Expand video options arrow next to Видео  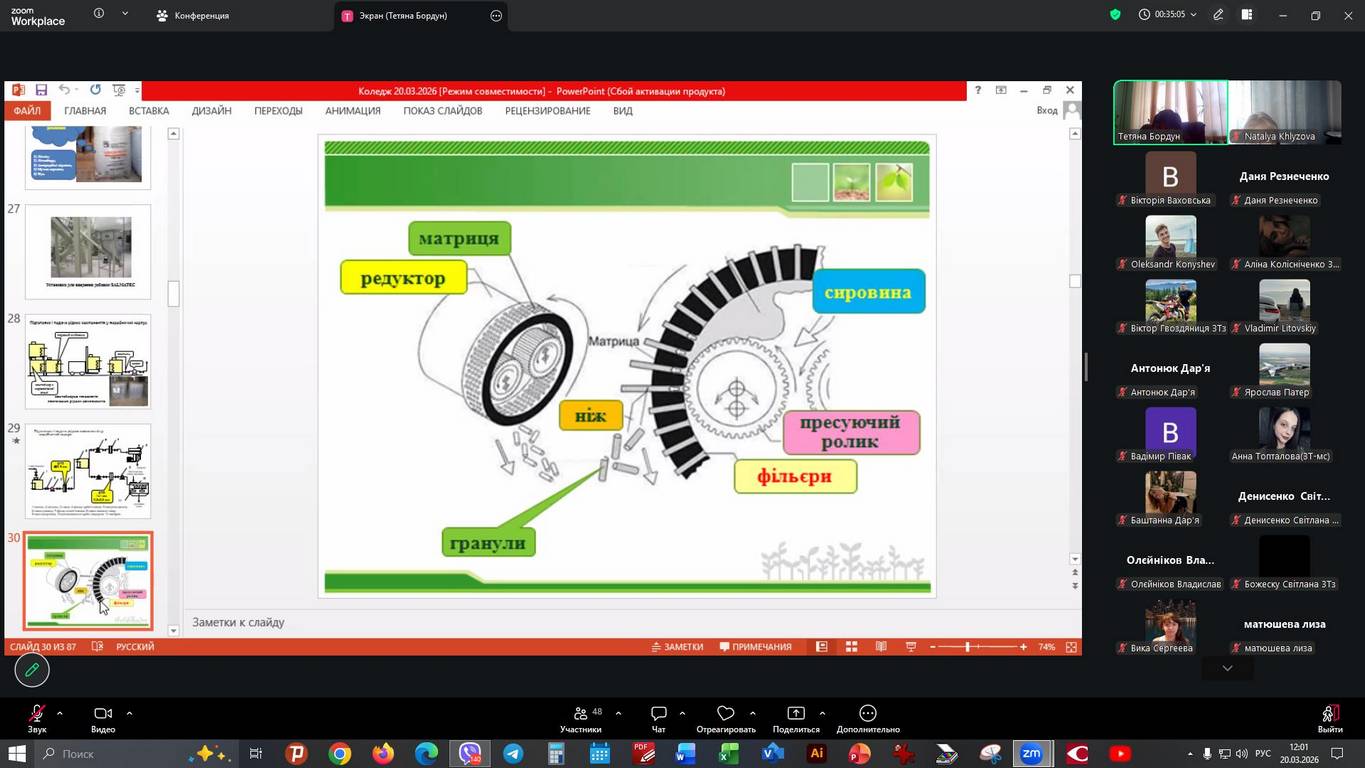pyautogui.click(x=129, y=713)
